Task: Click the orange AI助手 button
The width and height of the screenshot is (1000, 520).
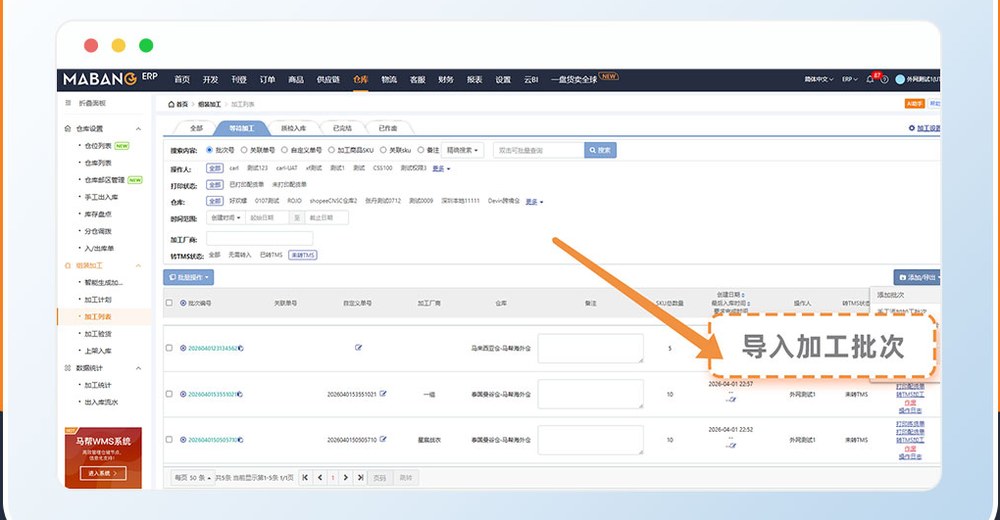Action: [915, 103]
